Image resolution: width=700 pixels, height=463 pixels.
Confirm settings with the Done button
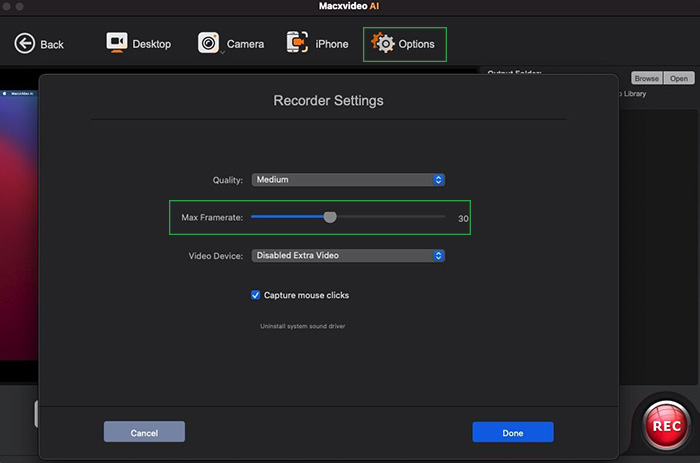click(x=513, y=432)
